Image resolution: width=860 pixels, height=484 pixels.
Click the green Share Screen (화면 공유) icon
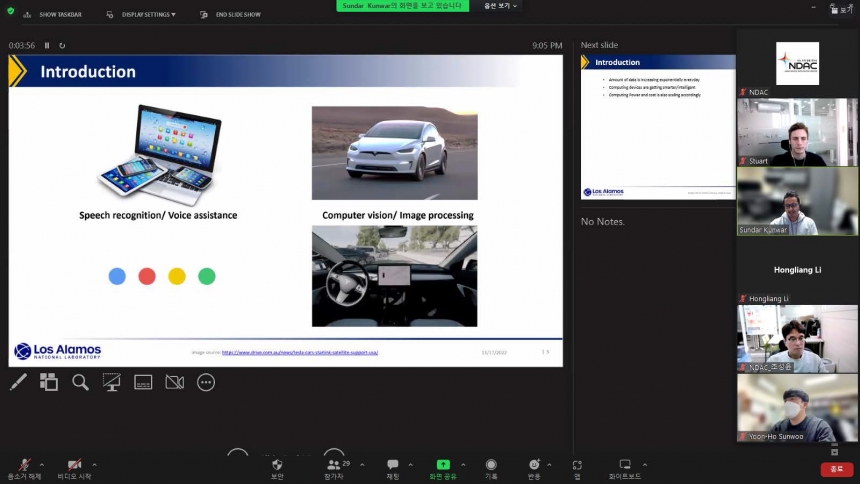(443, 465)
